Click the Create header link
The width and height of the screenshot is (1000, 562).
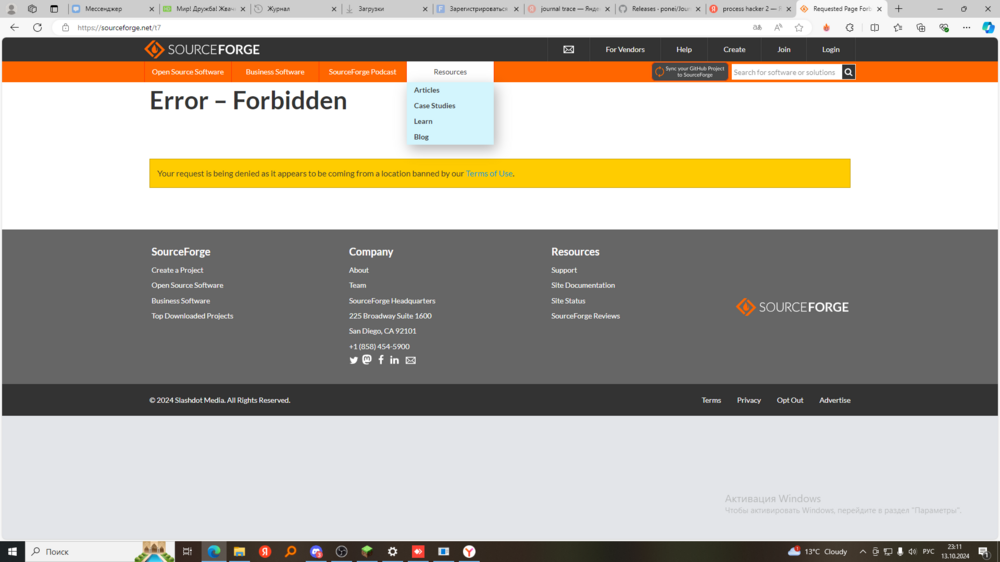tap(734, 49)
